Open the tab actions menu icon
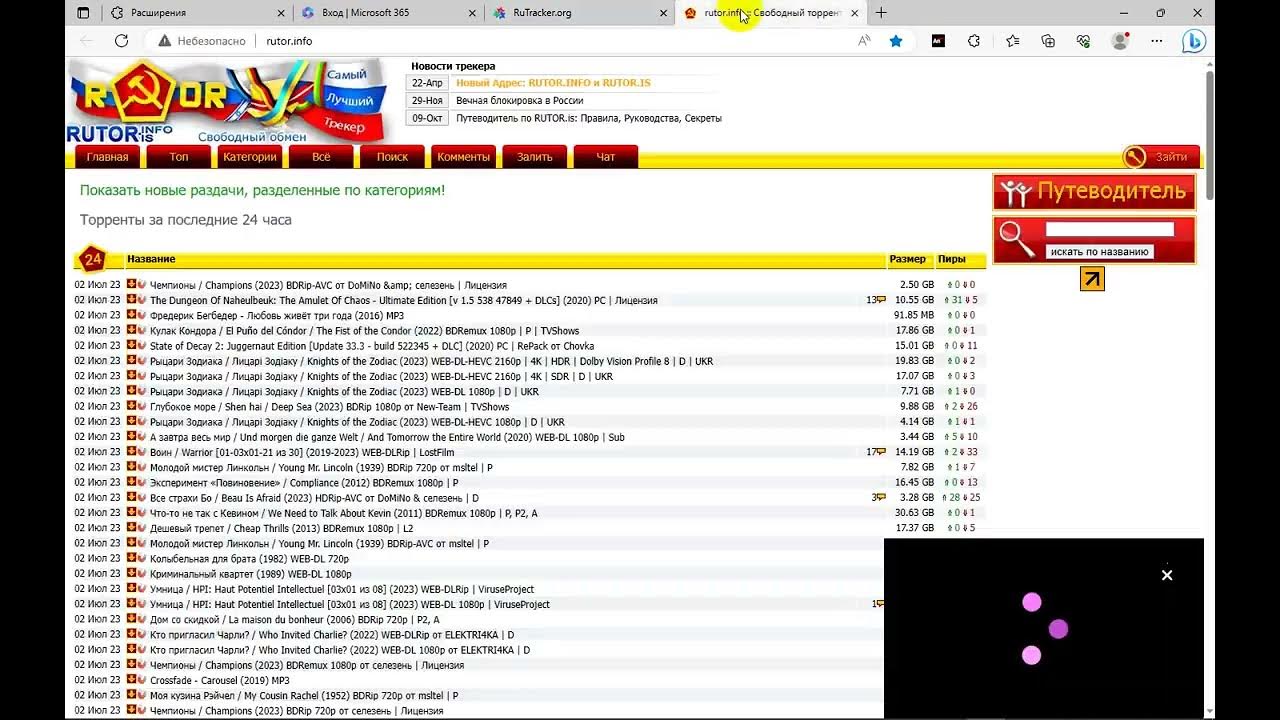This screenshot has height=720, width=1280. 83,13
